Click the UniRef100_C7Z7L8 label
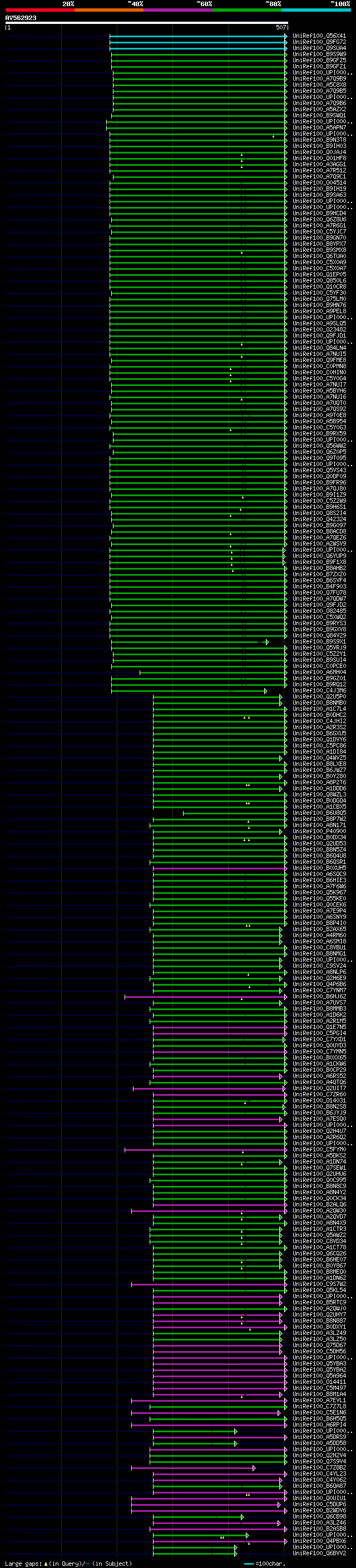Viewport: 356px width, 1568px height. pyautogui.click(x=319, y=1407)
